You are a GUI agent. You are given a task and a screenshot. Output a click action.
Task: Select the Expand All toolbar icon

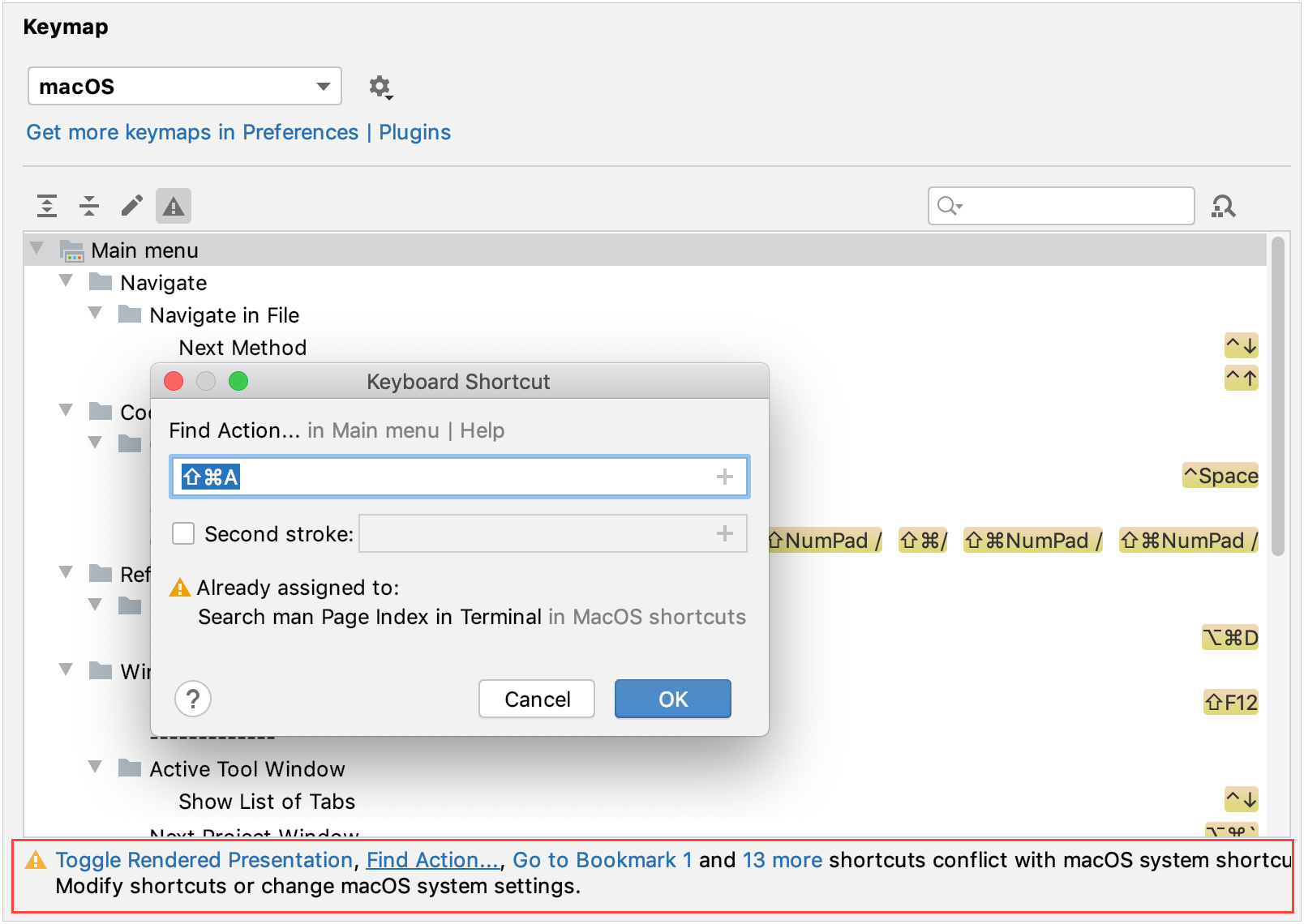pyautogui.click(x=46, y=206)
